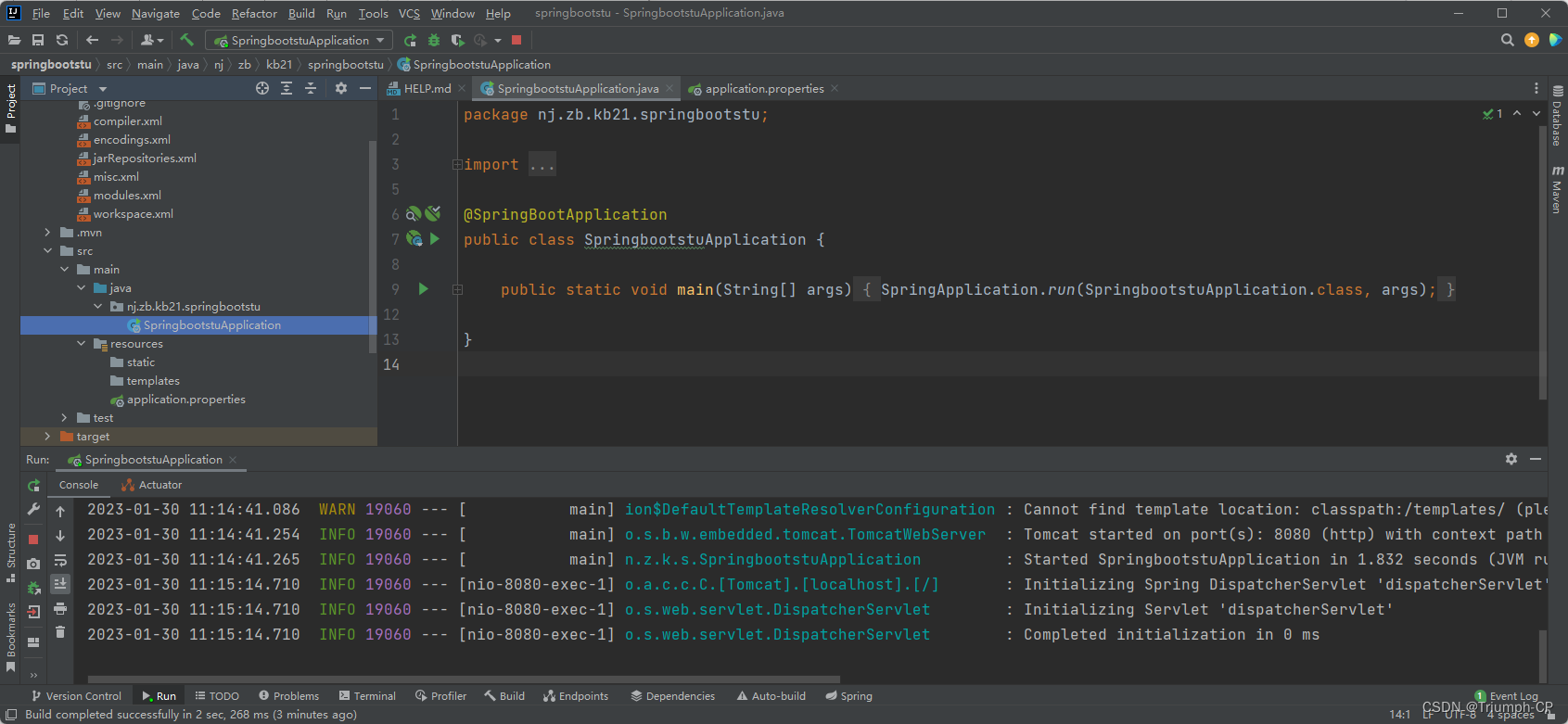
Task: Open the SpringbootstuApplication run configuration dropdown
Action: tap(300, 40)
